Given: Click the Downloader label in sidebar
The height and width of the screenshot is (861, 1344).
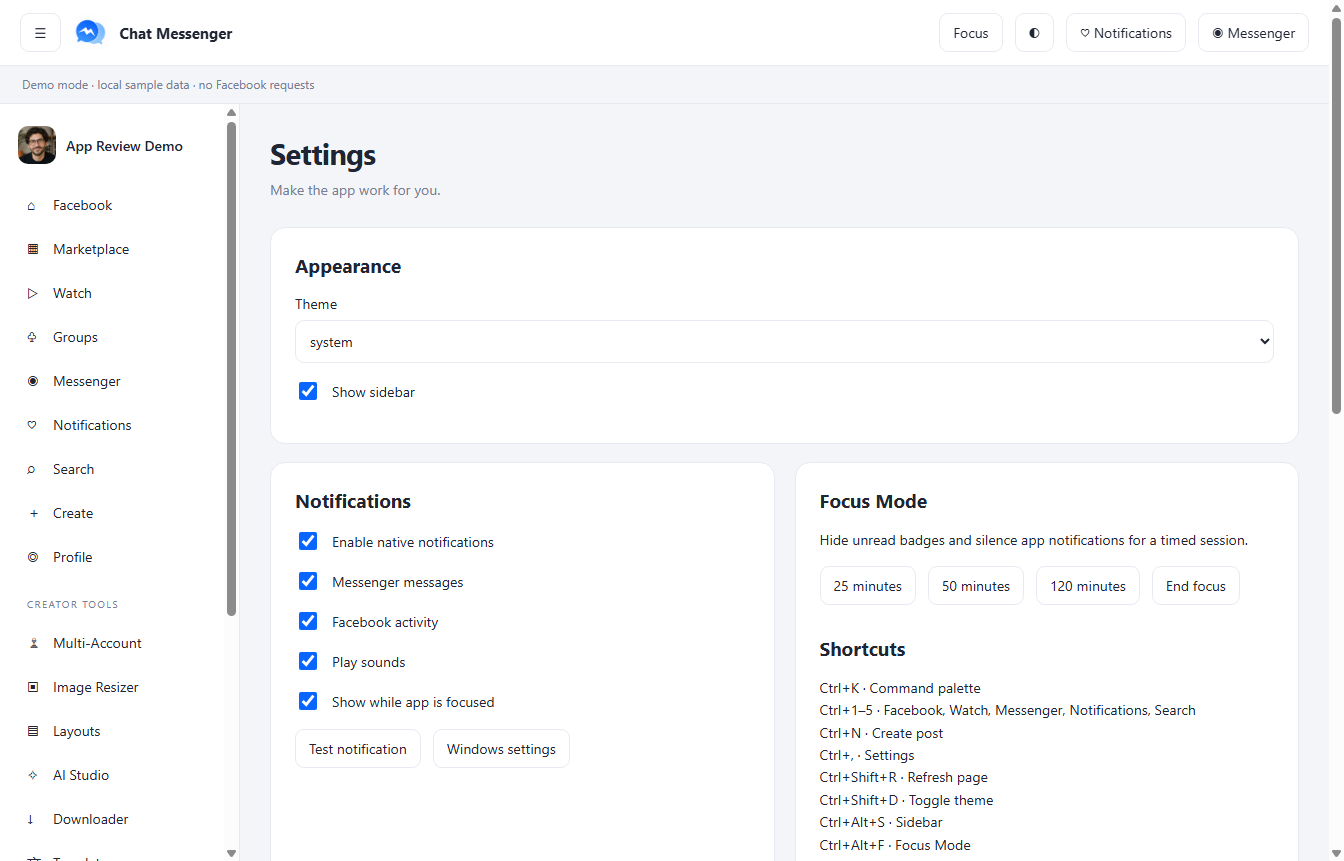Looking at the screenshot, I should point(91,819).
